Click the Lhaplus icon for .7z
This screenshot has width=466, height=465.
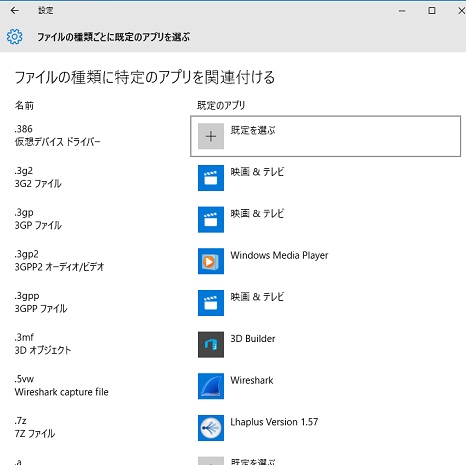211,428
